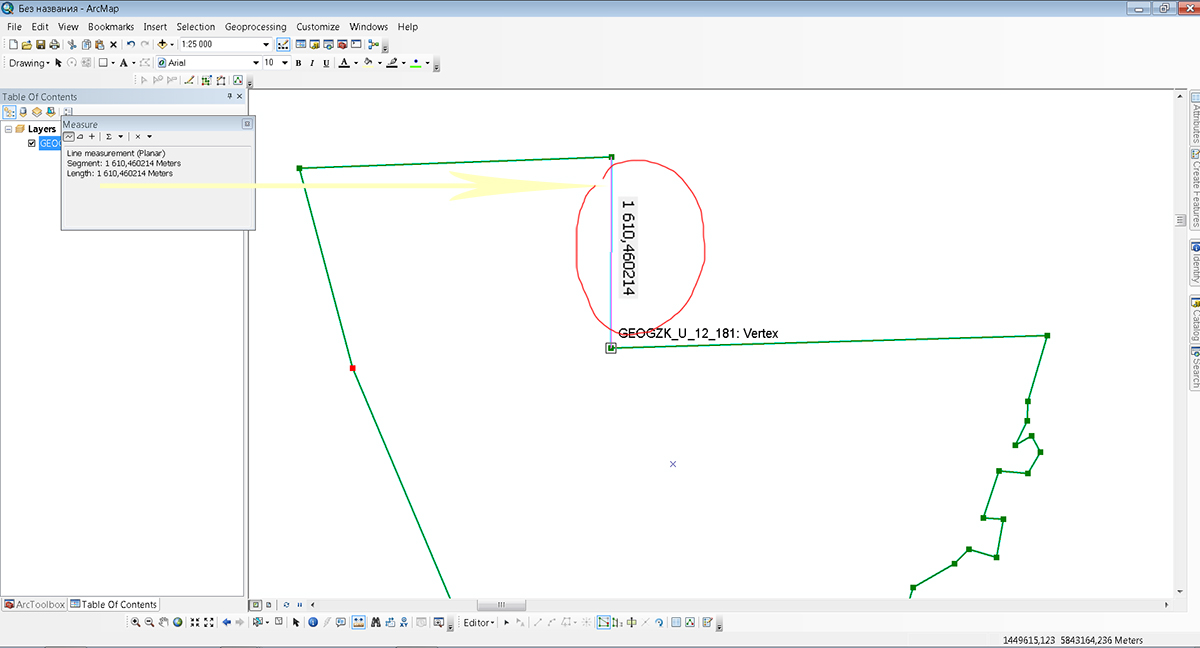Click the Add Data button
Image resolution: width=1200 pixels, height=648 pixels.
162,45
